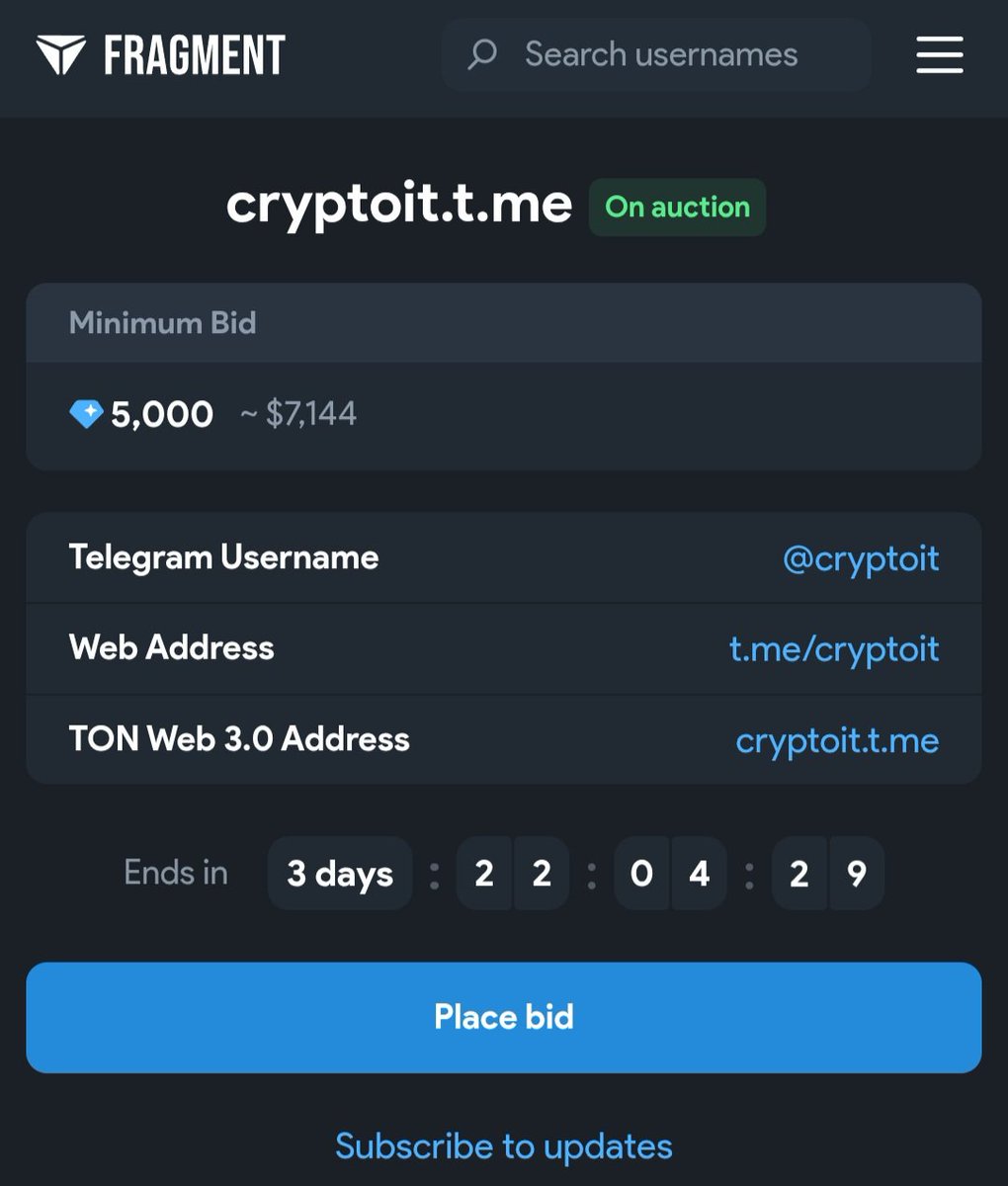Click the 5,000 minimum bid amount

click(162, 414)
